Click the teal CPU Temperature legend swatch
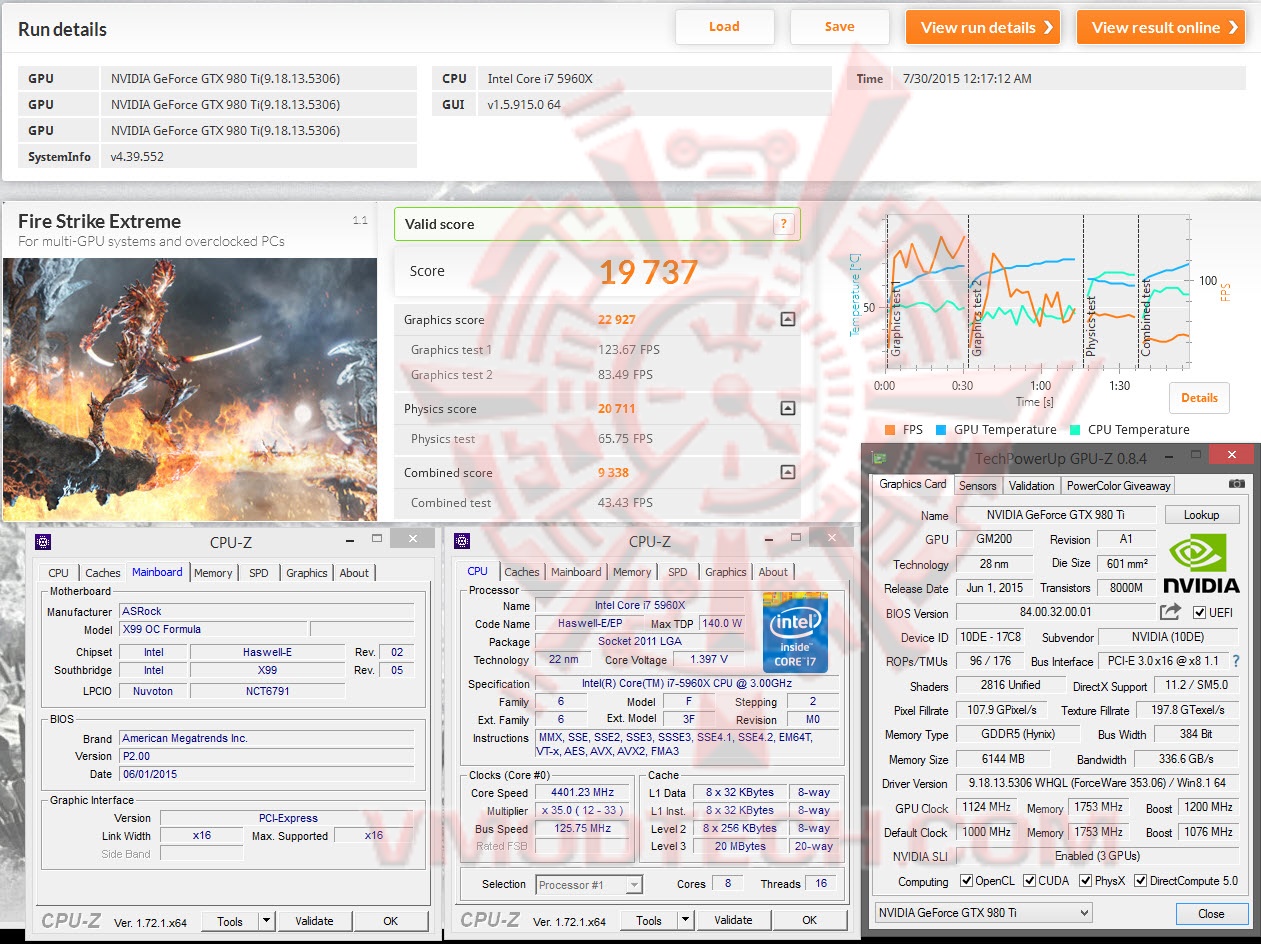 tap(1075, 430)
